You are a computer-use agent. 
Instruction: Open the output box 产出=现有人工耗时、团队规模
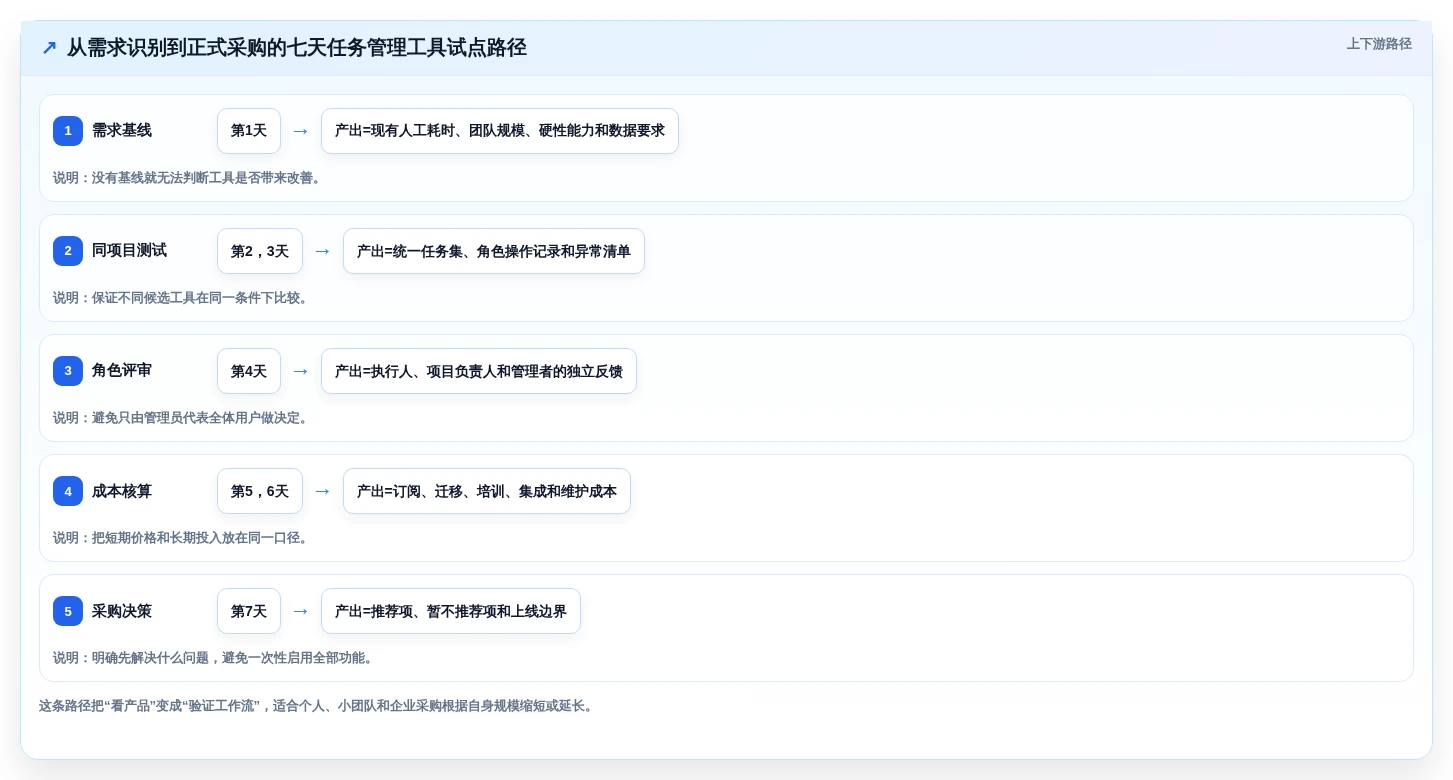pos(500,131)
